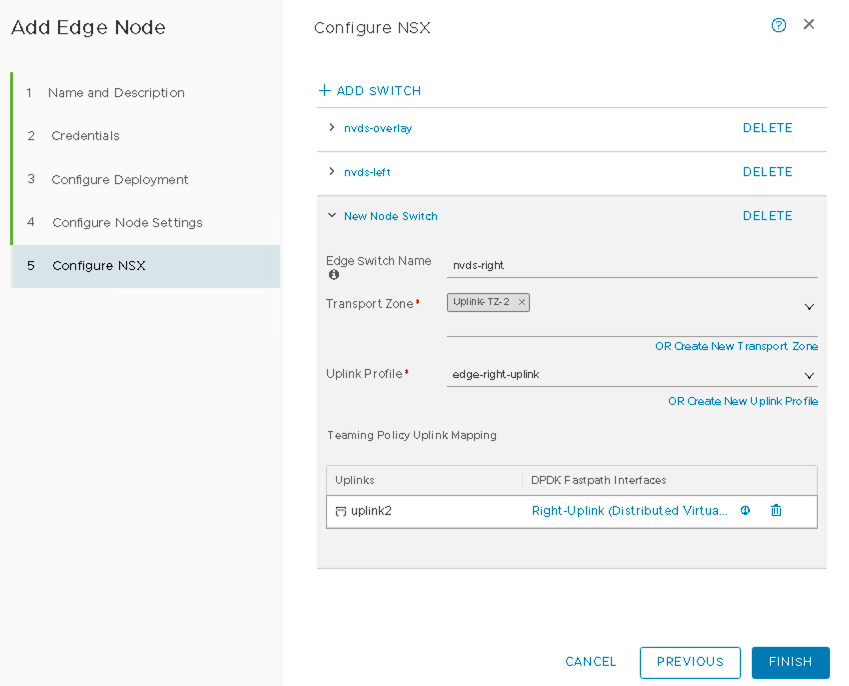
Task: Click the Edge Switch Name info icon
Action: click(333, 275)
